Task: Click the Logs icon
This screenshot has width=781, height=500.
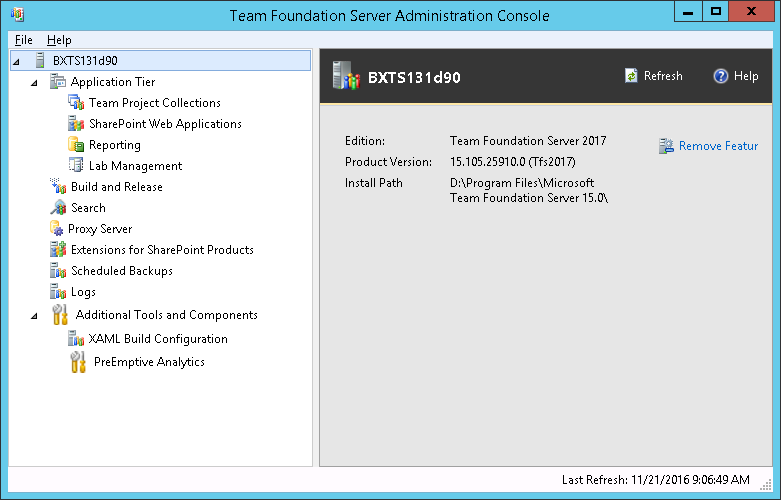Action: [x=58, y=291]
